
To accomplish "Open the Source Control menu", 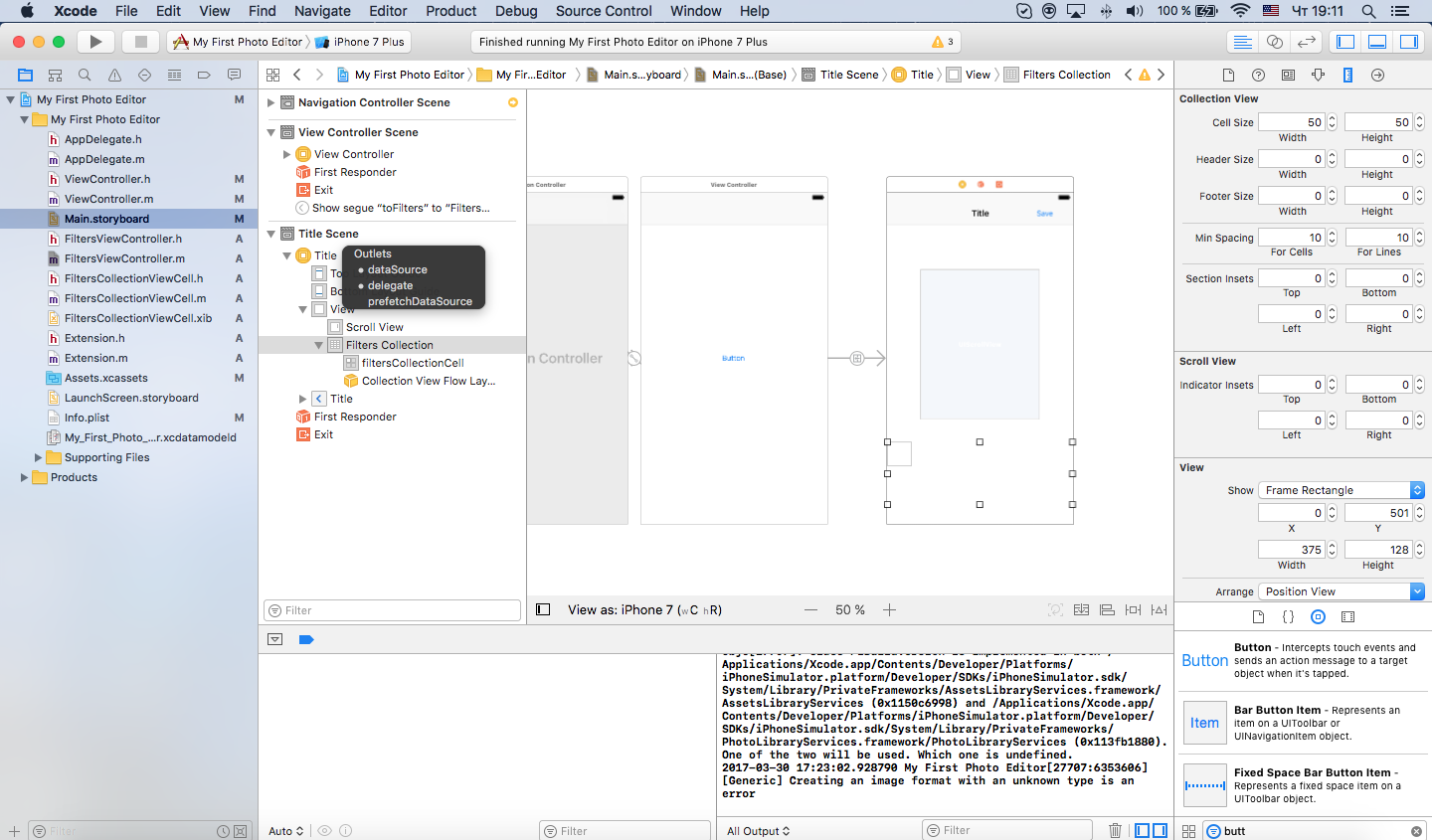I will pyautogui.click(x=604, y=11).
